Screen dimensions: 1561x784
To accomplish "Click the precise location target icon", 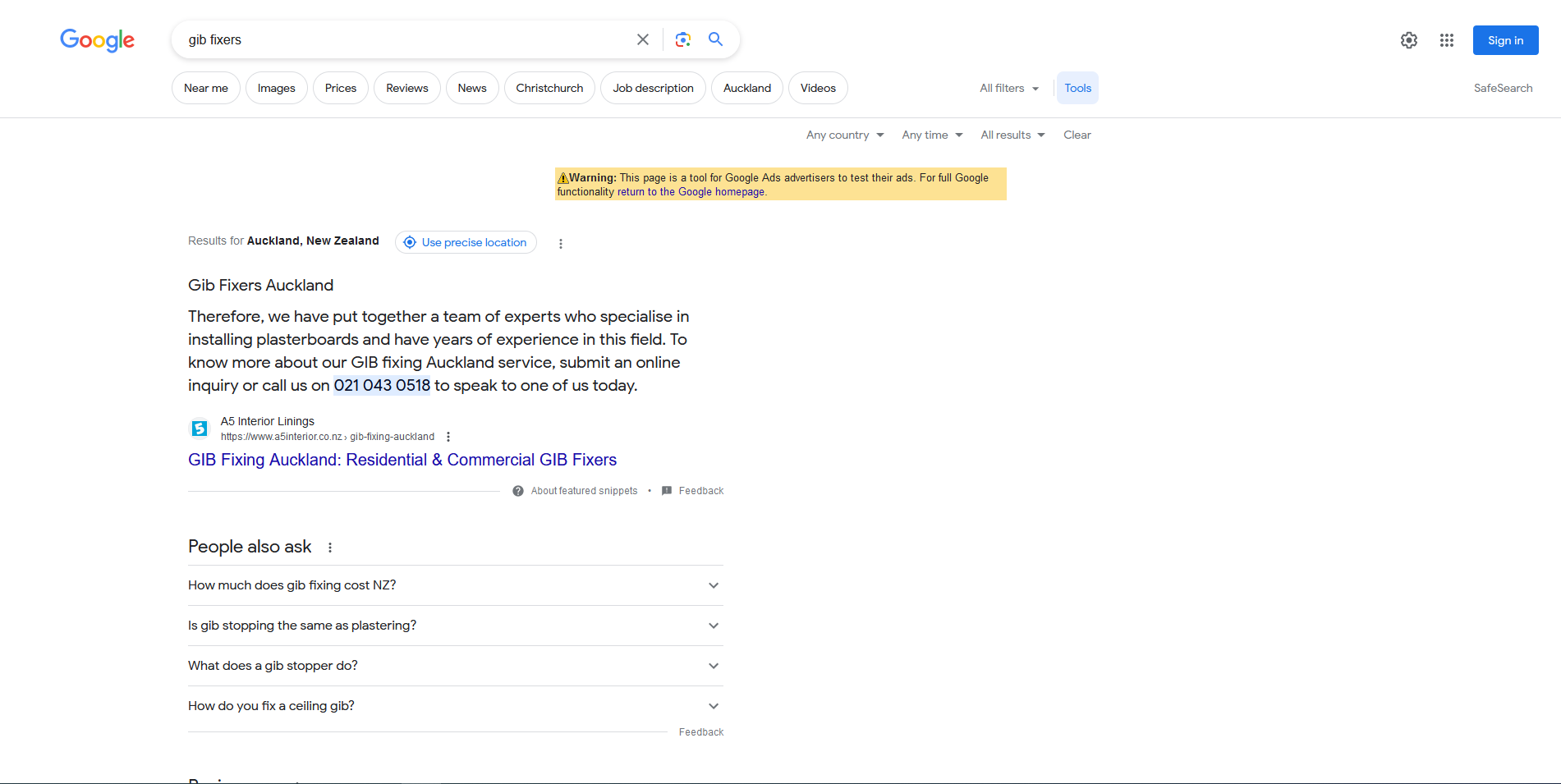I will (x=410, y=242).
